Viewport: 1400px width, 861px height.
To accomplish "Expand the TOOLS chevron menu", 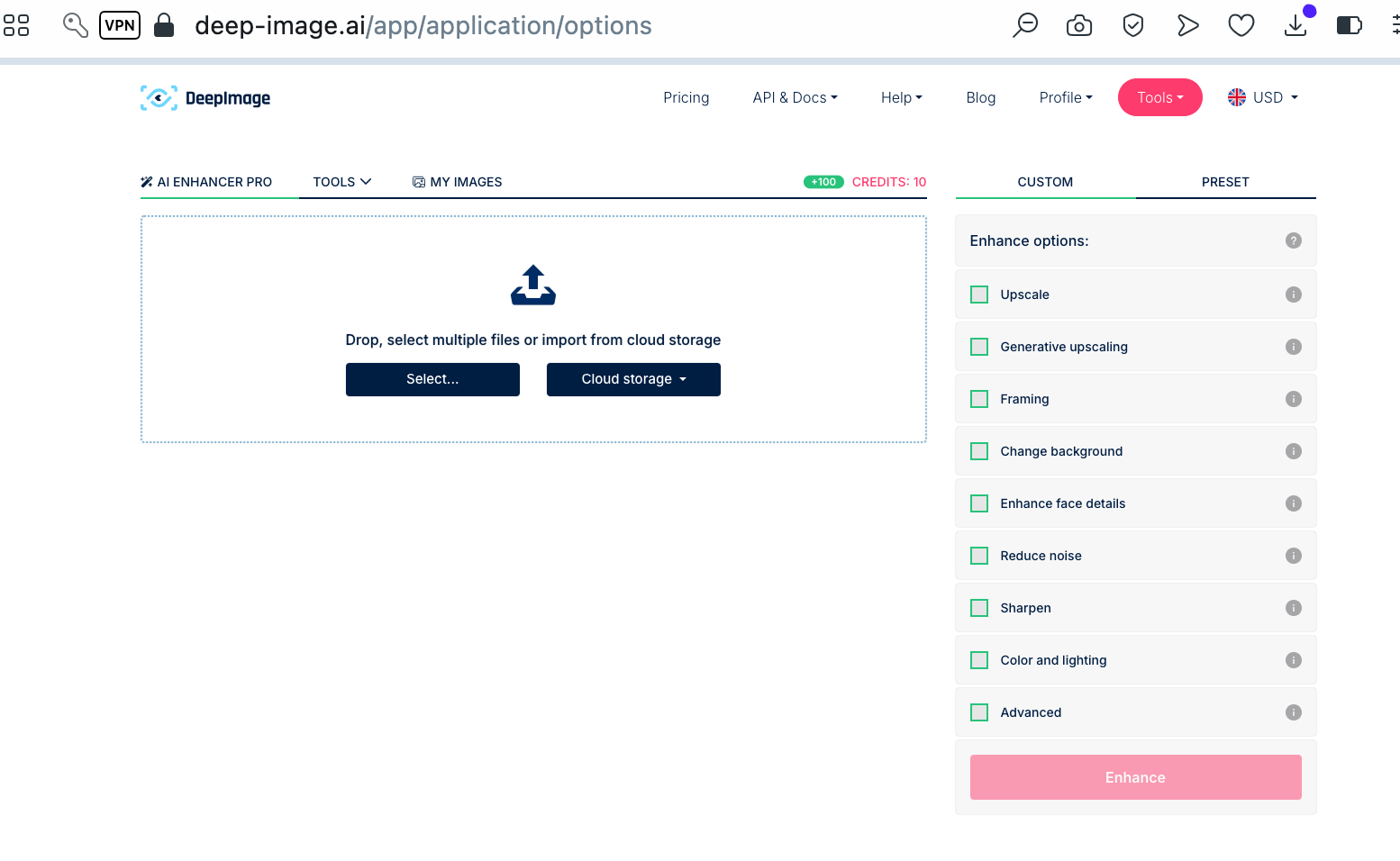I will click(x=342, y=182).
